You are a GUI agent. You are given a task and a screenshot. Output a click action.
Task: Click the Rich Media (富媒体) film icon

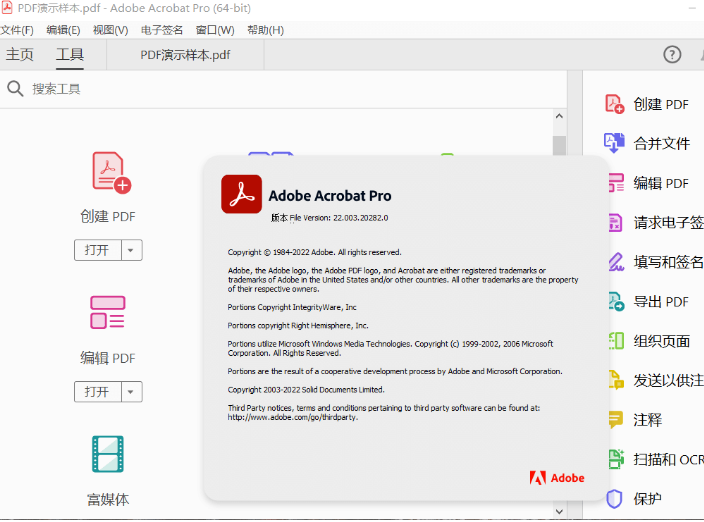click(x=108, y=454)
